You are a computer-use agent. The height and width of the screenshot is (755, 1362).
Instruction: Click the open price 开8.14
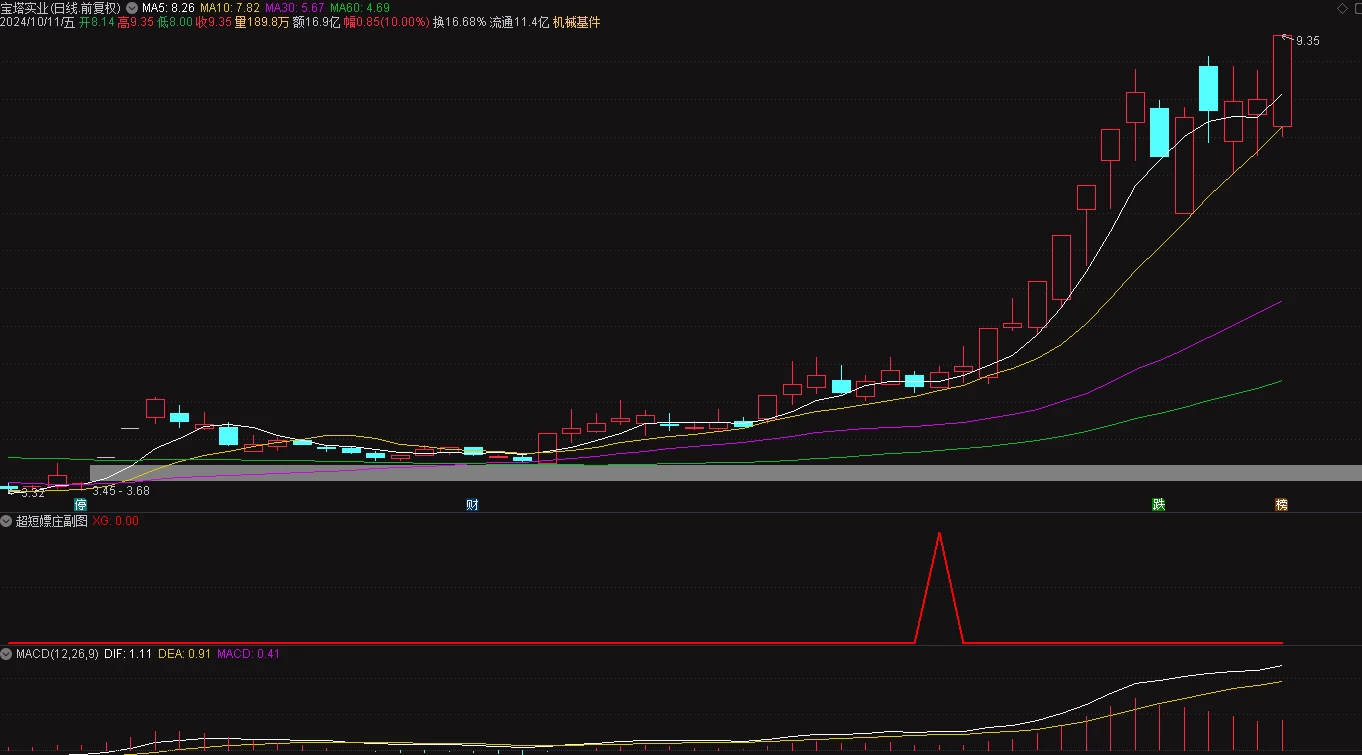point(97,22)
